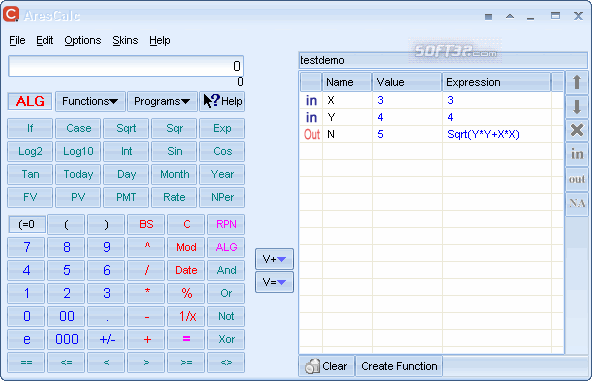This screenshot has width=592, height=381.
Task: Click the e constant key
Action: click(x=26, y=339)
